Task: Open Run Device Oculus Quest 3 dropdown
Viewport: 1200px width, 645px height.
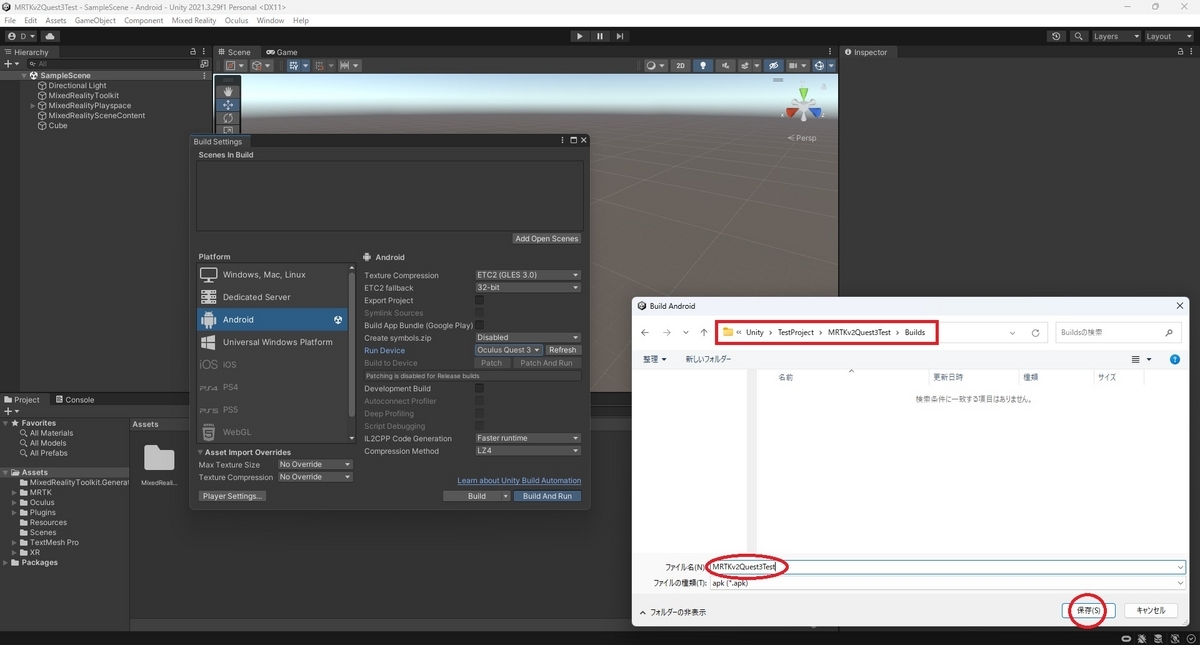Action: tap(509, 350)
